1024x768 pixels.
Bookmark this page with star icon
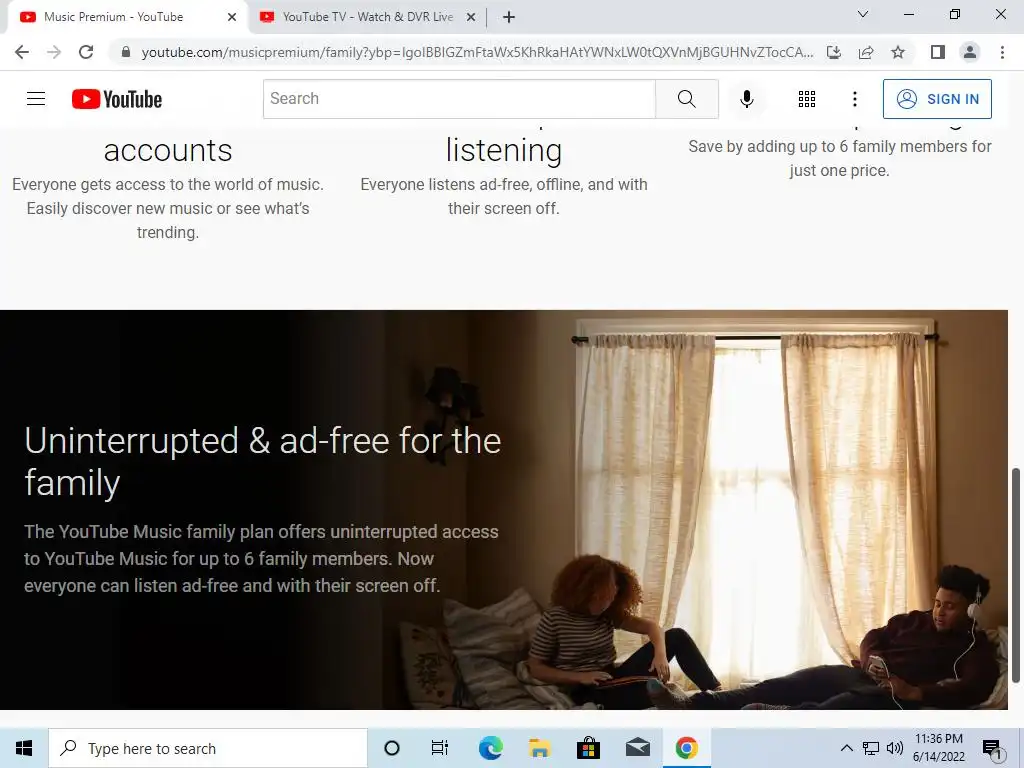tap(898, 52)
